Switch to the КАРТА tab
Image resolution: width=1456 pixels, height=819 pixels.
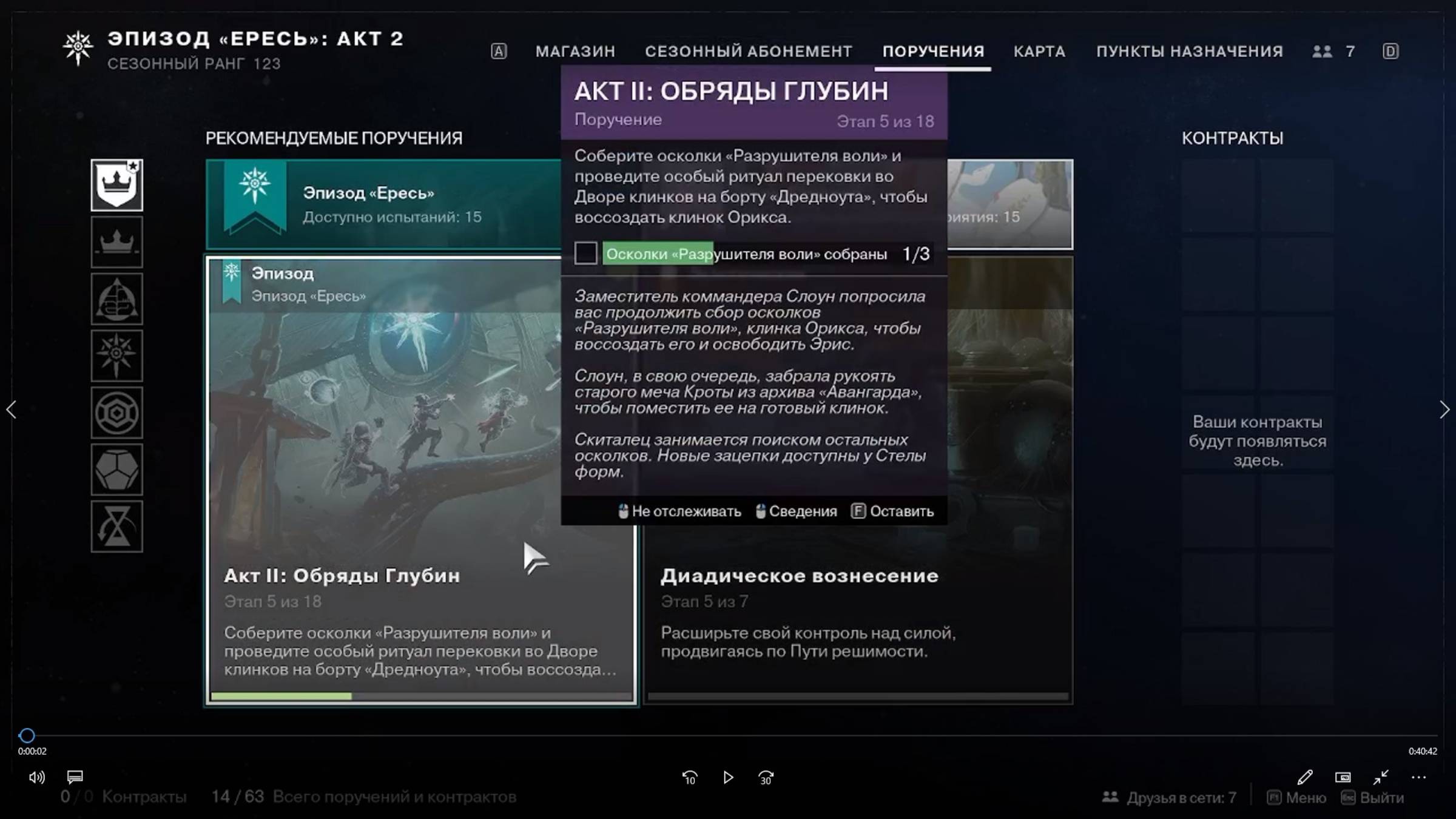coord(1039,52)
